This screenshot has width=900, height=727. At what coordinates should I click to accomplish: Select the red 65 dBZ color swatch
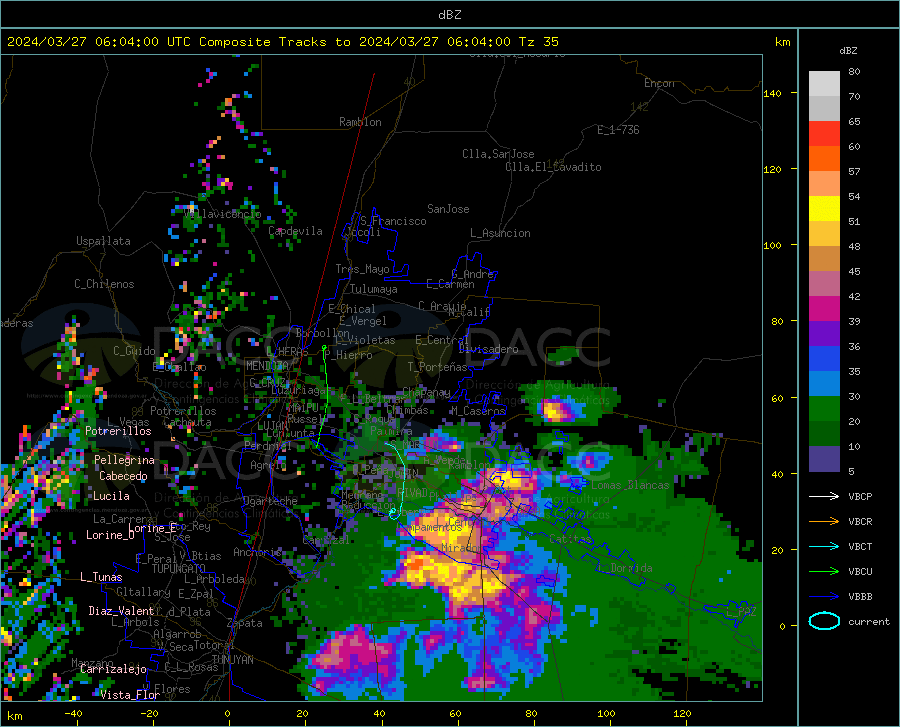pos(824,133)
